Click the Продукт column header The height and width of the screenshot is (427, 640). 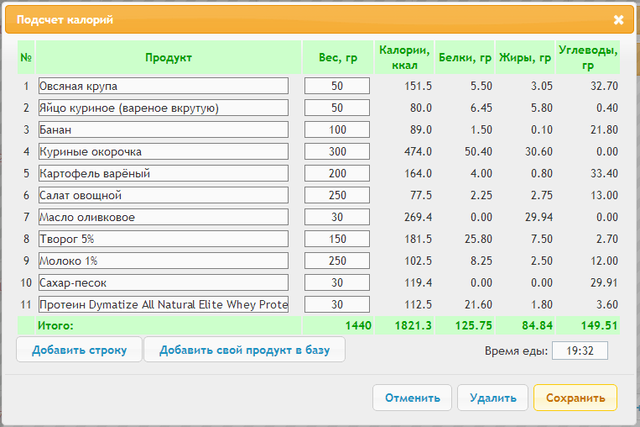click(169, 58)
